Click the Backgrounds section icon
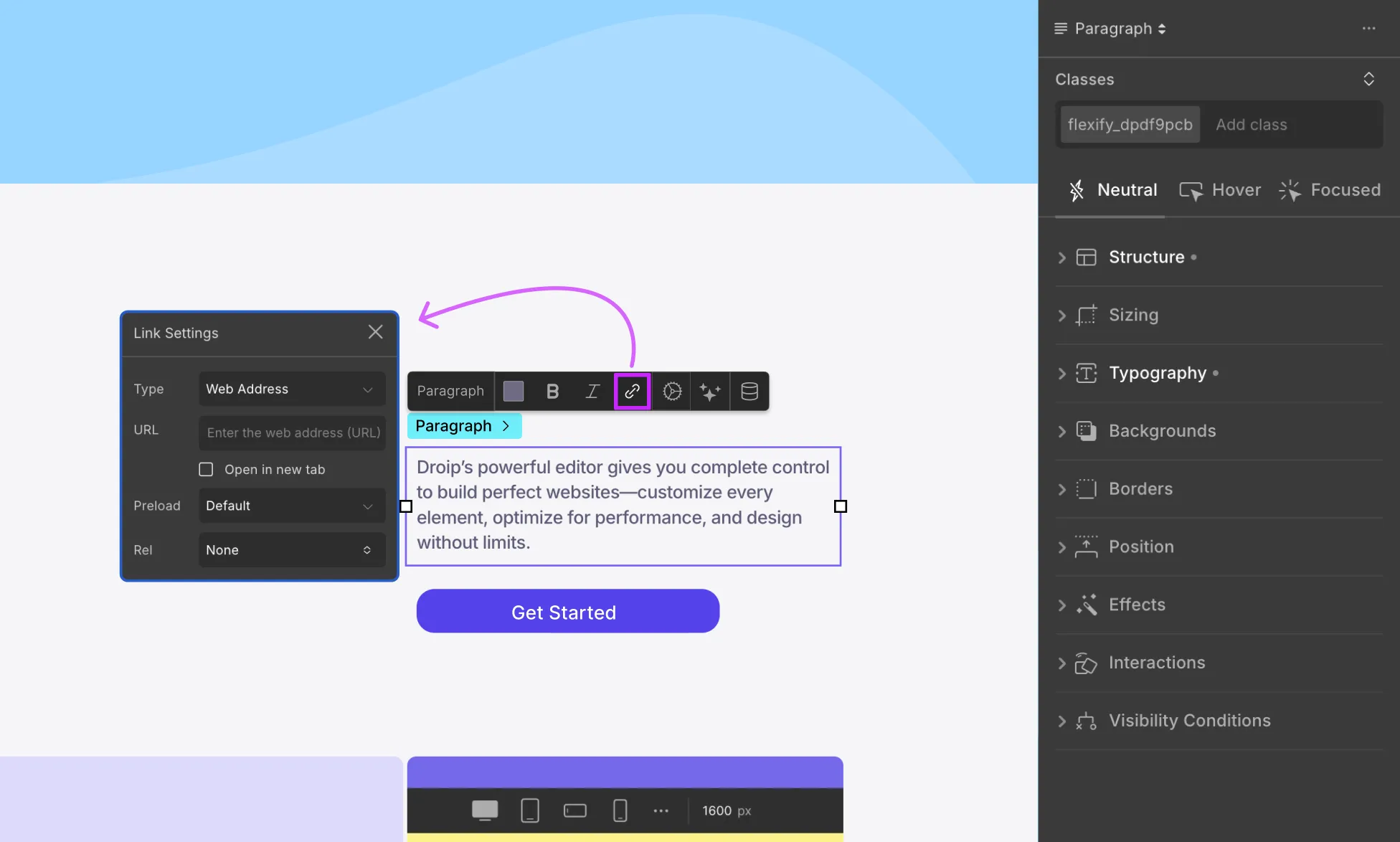 (1086, 431)
